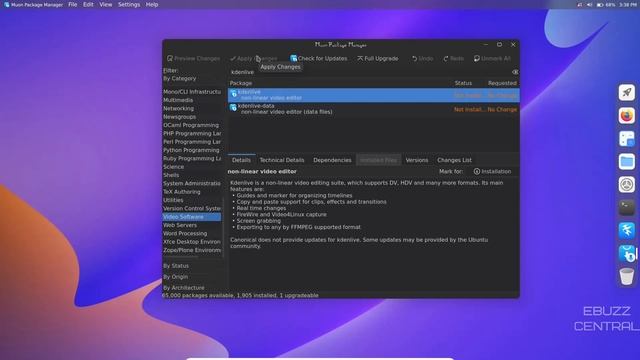Screen dimensions: 640x360
Task: Click Check for Updates
Action: (319, 59)
